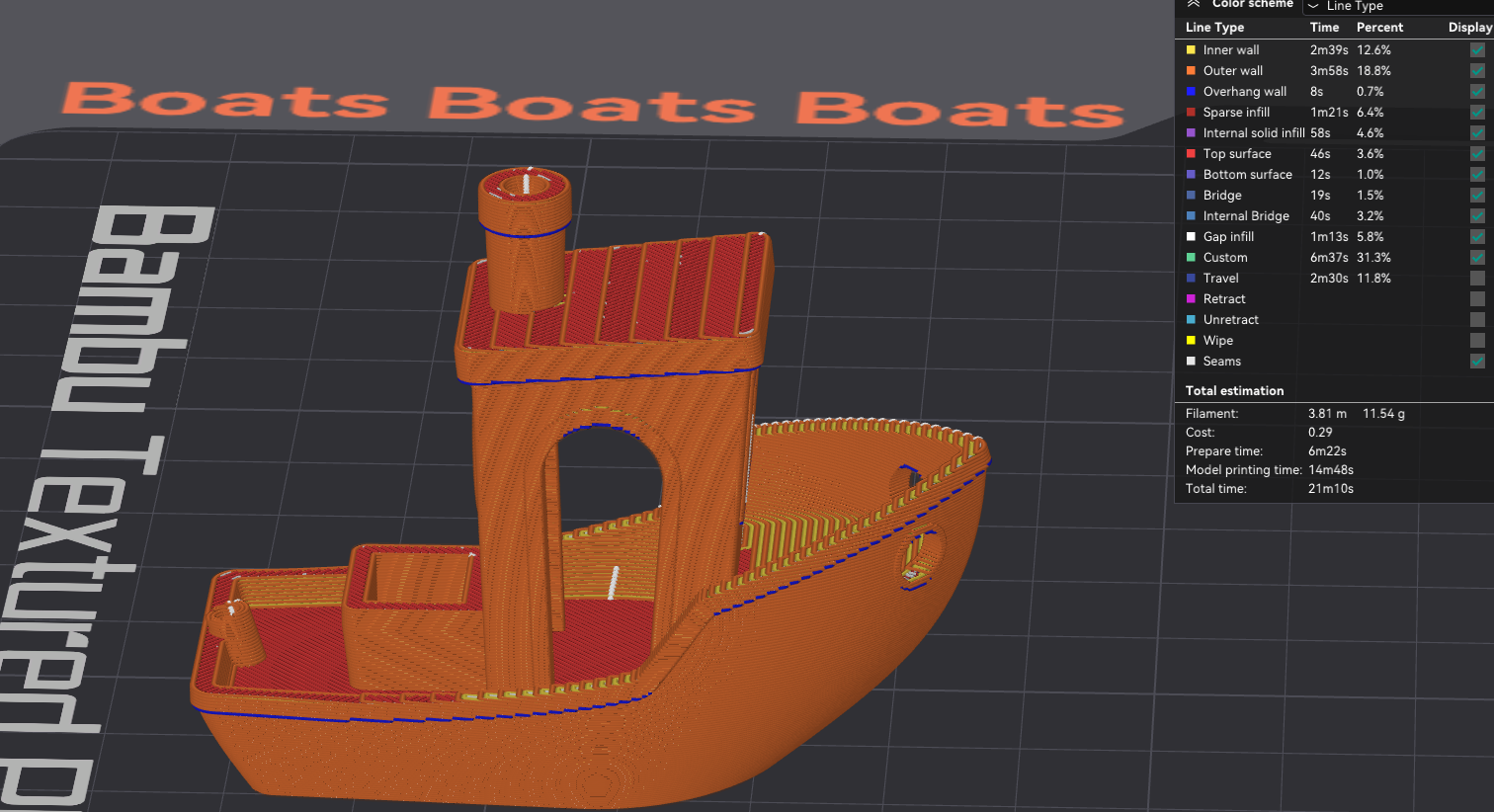
Task: Click the green Custom color swatch
Action: [x=1191, y=258]
